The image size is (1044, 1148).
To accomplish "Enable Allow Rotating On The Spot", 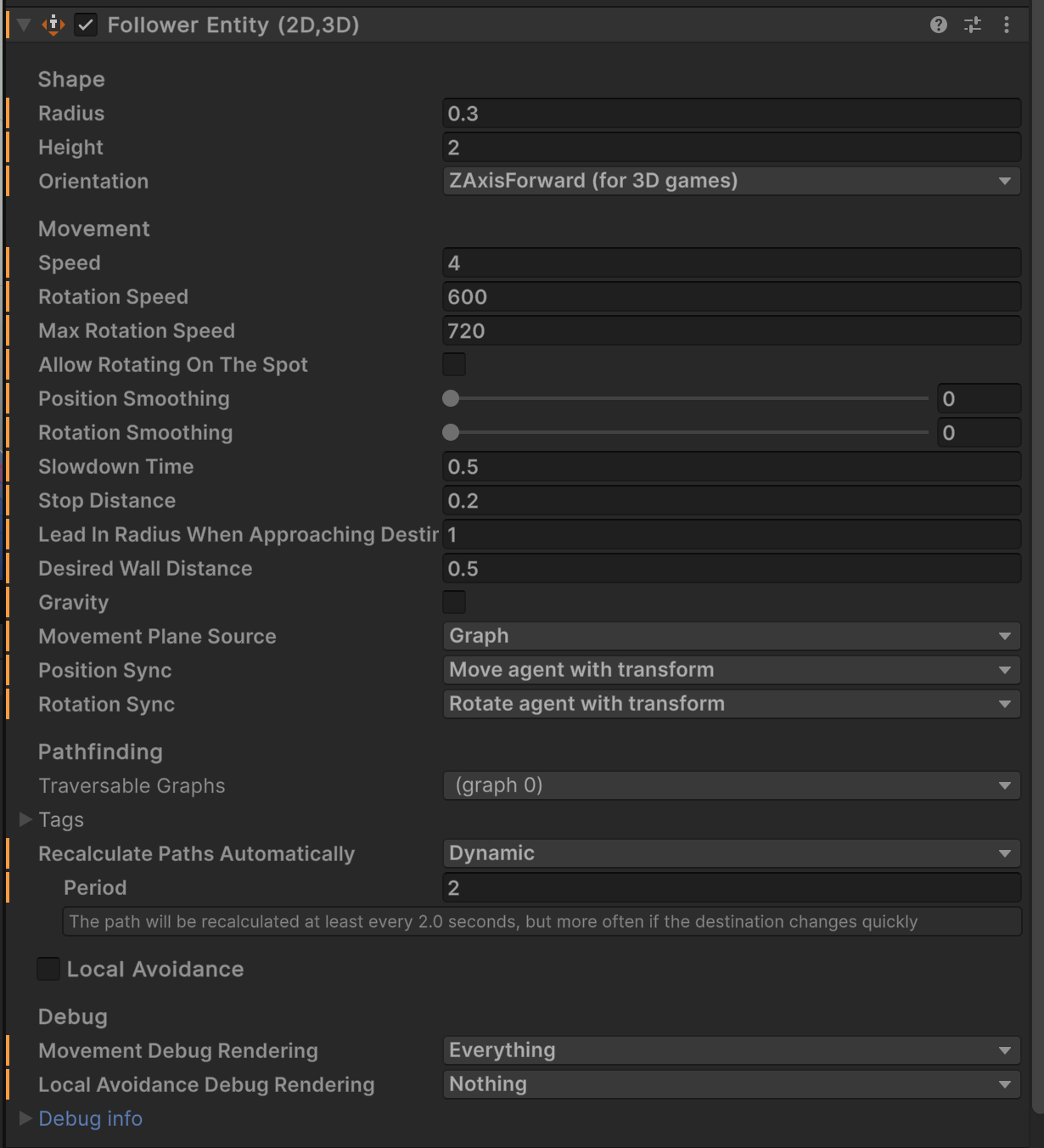I will point(454,364).
